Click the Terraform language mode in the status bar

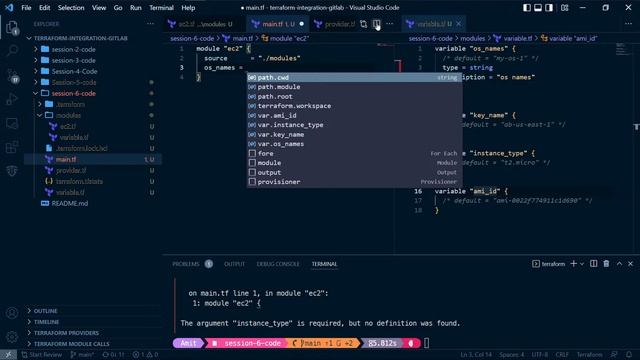(589, 355)
